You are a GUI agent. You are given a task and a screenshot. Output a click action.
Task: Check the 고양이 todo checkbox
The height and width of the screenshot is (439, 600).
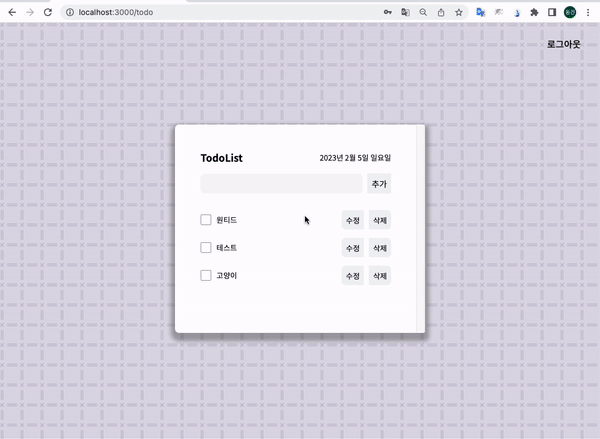206,276
